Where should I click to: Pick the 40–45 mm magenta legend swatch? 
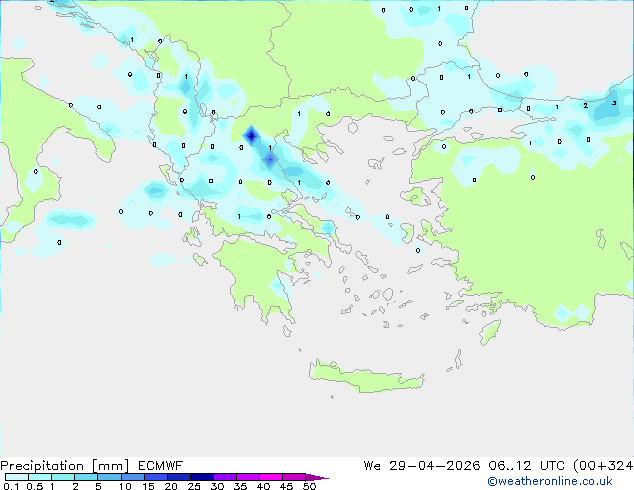point(271,477)
